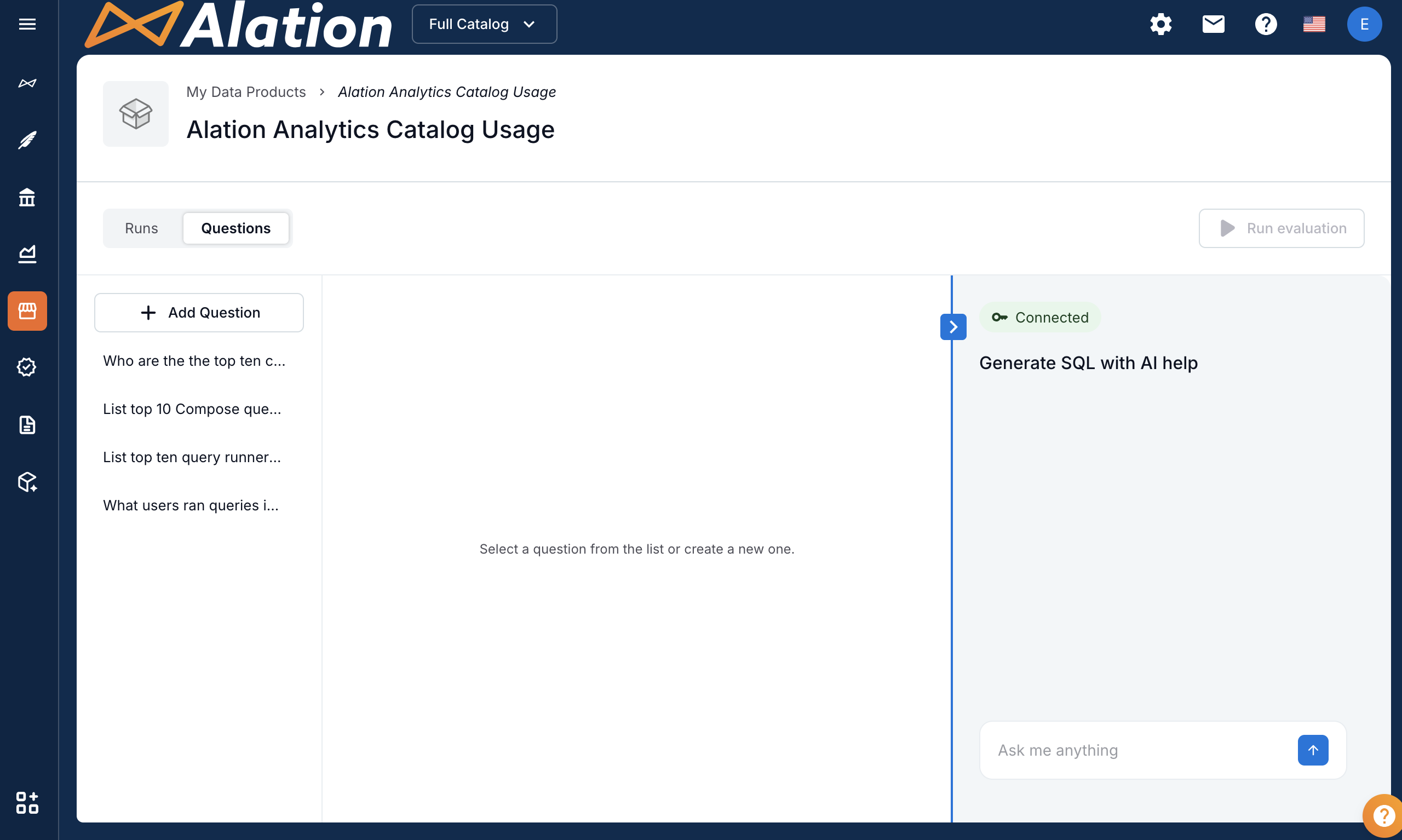Open the hamburger menu icon

click(27, 24)
